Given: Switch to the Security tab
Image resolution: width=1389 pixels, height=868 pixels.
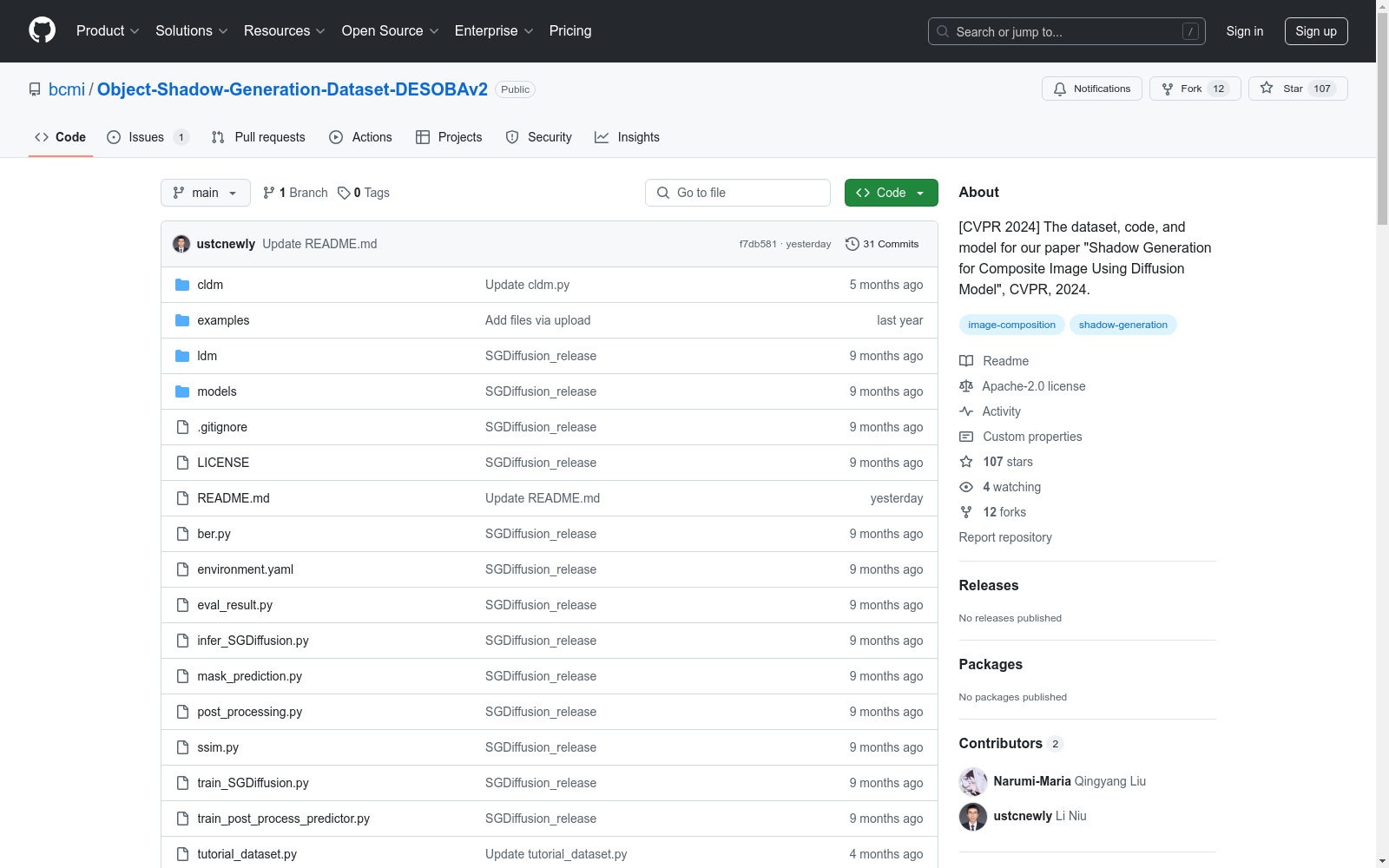Looking at the screenshot, I should (x=539, y=137).
